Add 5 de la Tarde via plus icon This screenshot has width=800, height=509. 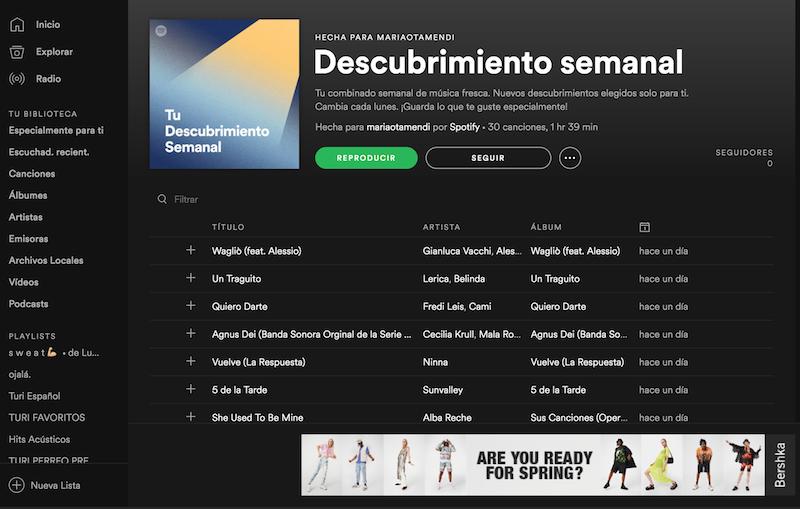point(191,389)
